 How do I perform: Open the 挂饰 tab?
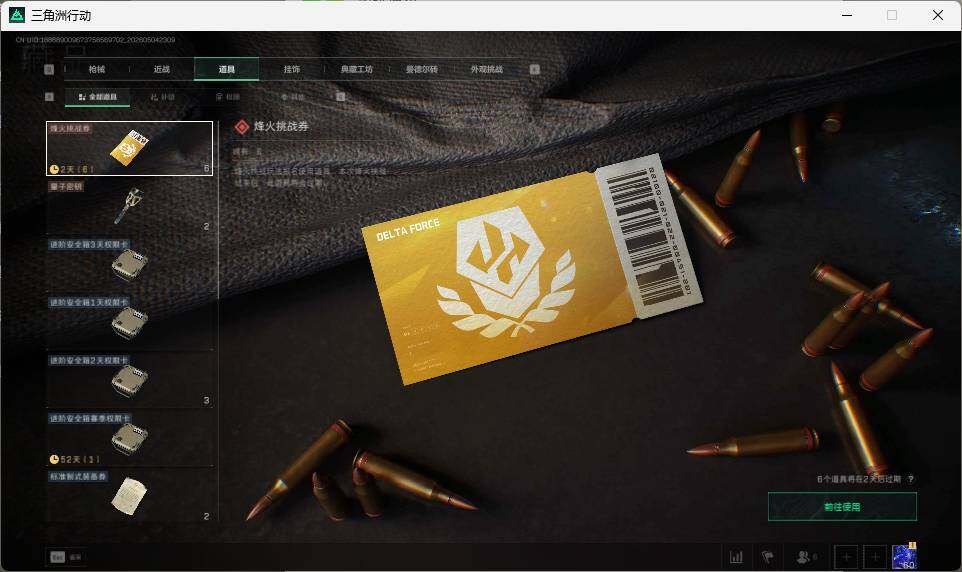291,69
